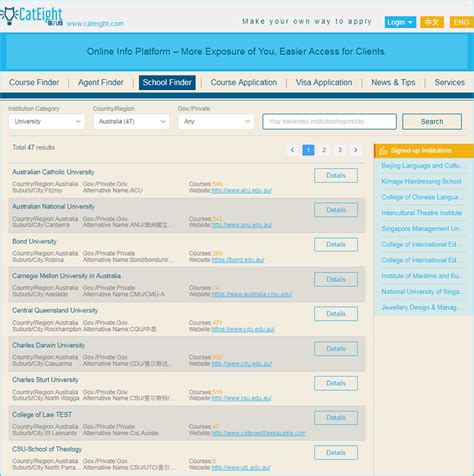
Task: Open the Agent Finder tab
Action: [101, 82]
